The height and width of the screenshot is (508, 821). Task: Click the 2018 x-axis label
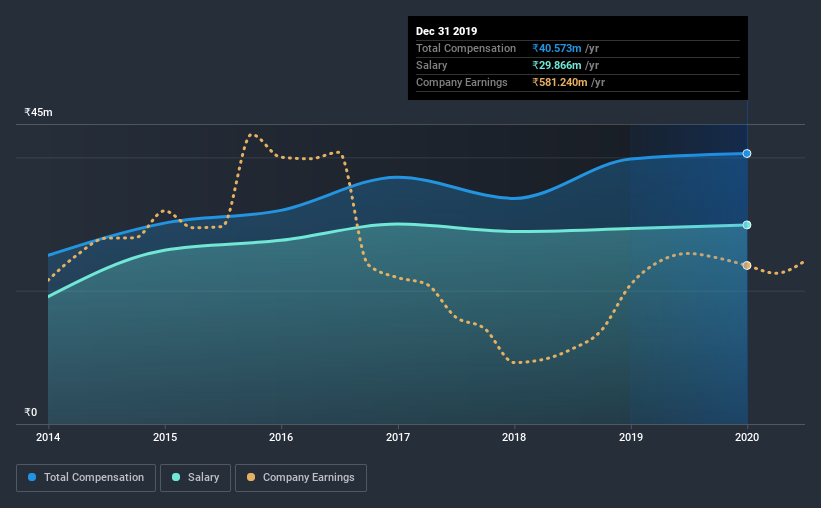(514, 437)
